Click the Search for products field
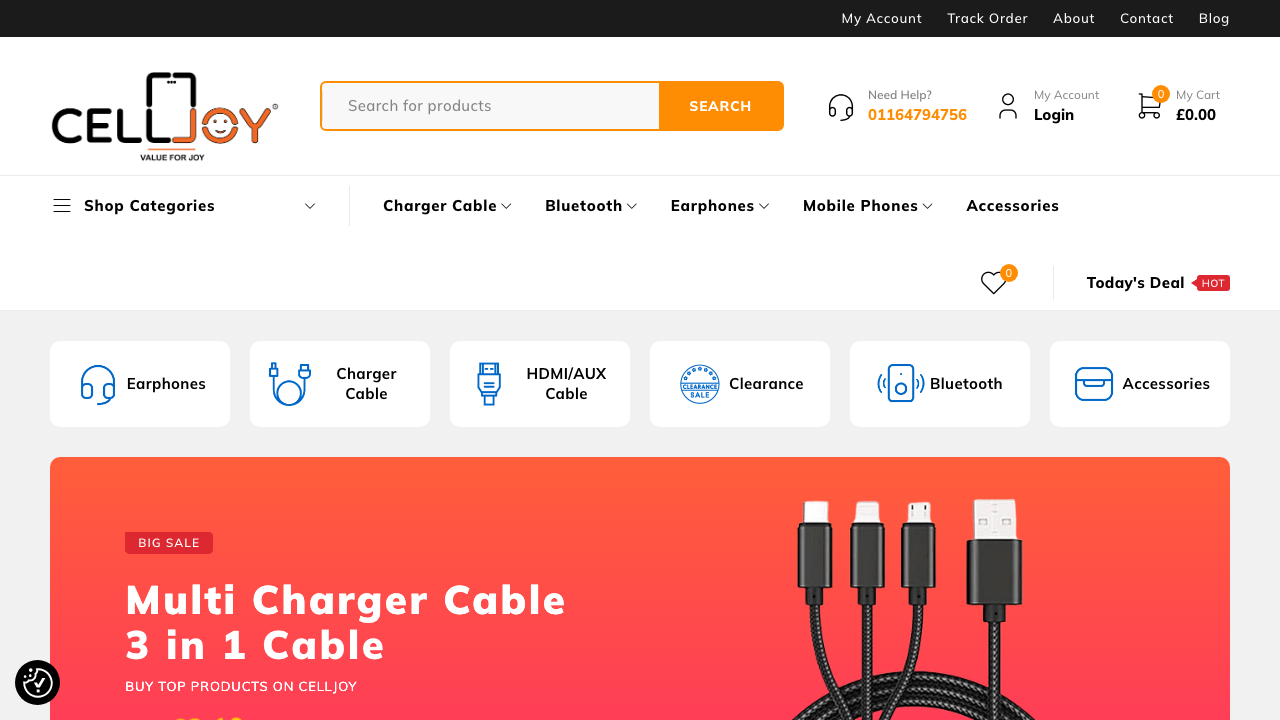1280x720 pixels. (x=490, y=106)
